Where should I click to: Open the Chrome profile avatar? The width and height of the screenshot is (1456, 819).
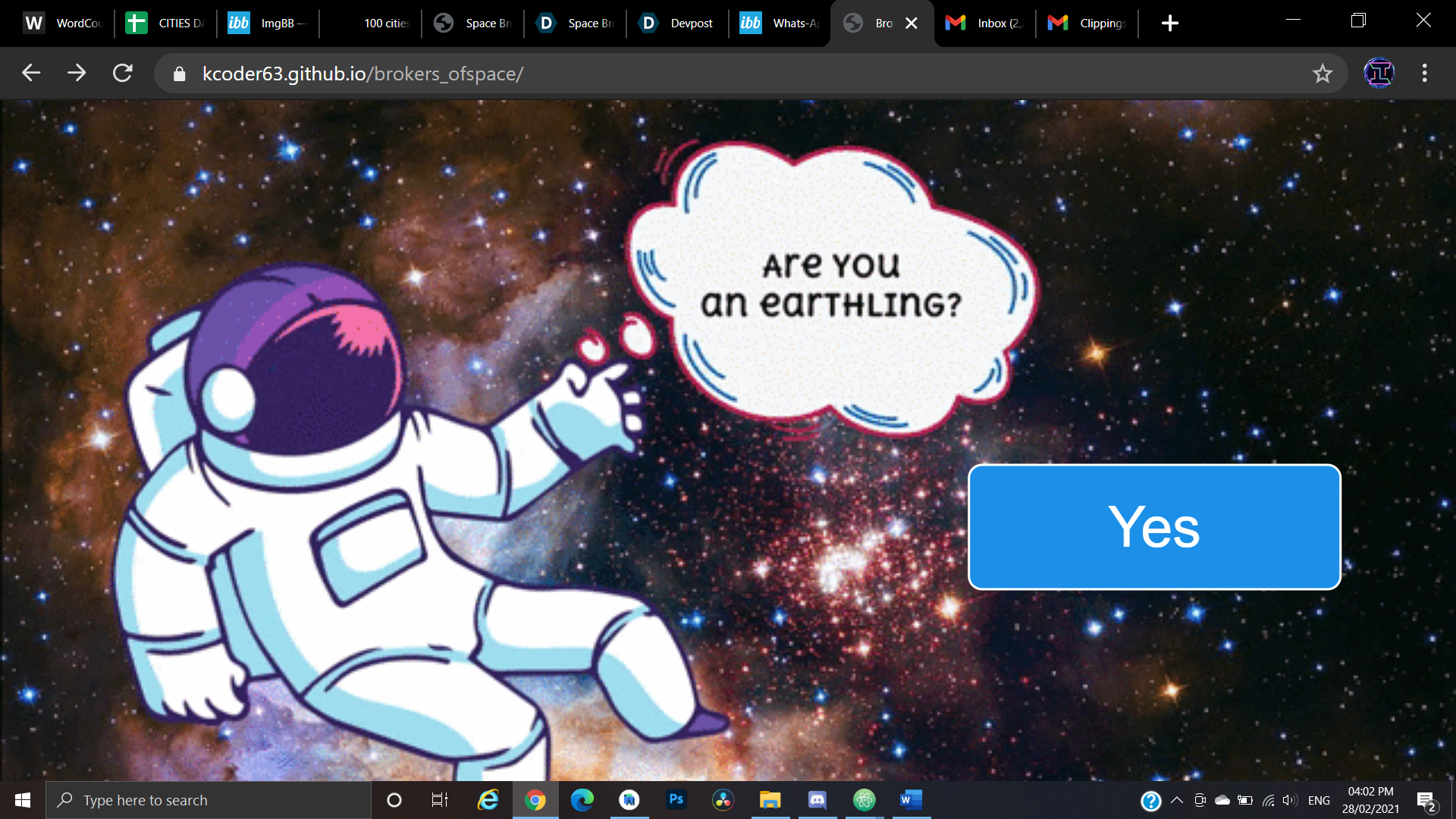[1379, 74]
